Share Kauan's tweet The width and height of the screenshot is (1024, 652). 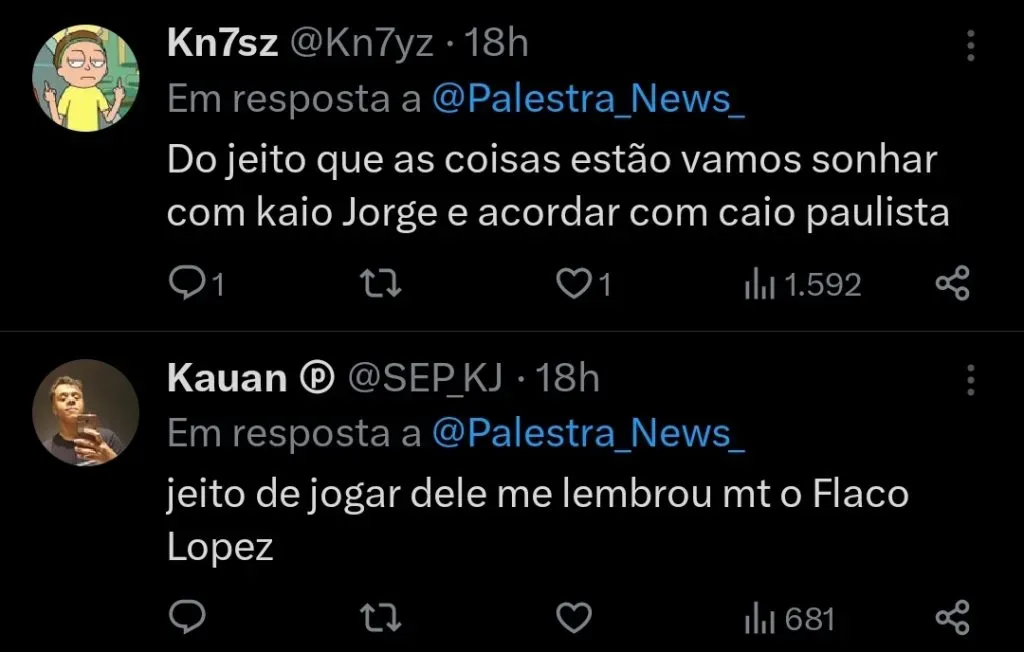click(952, 619)
